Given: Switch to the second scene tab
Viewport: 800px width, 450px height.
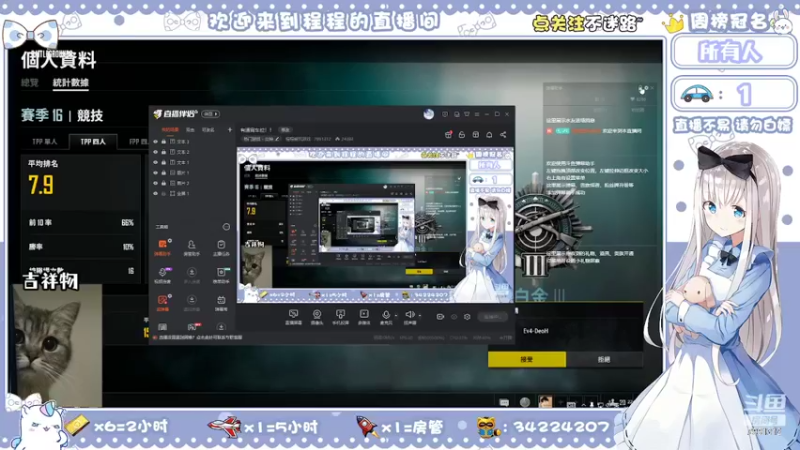Looking at the screenshot, I should [190, 130].
